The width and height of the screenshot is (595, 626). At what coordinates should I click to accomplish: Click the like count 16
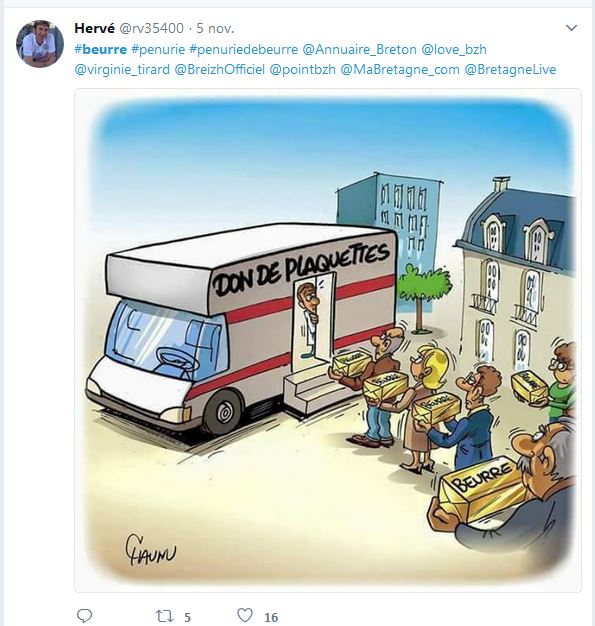click(x=271, y=617)
